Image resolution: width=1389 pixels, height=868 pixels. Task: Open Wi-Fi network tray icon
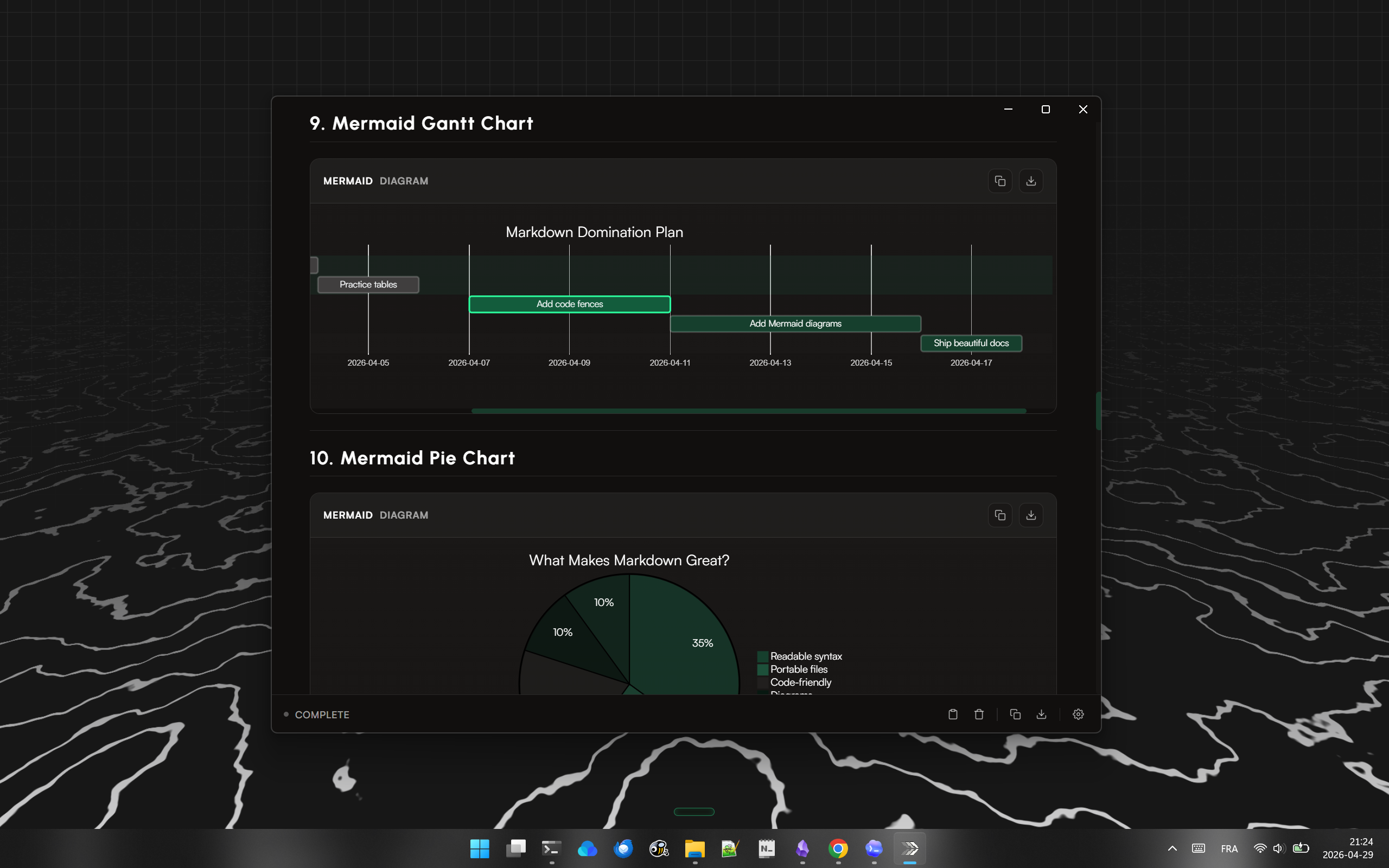click(1260, 848)
